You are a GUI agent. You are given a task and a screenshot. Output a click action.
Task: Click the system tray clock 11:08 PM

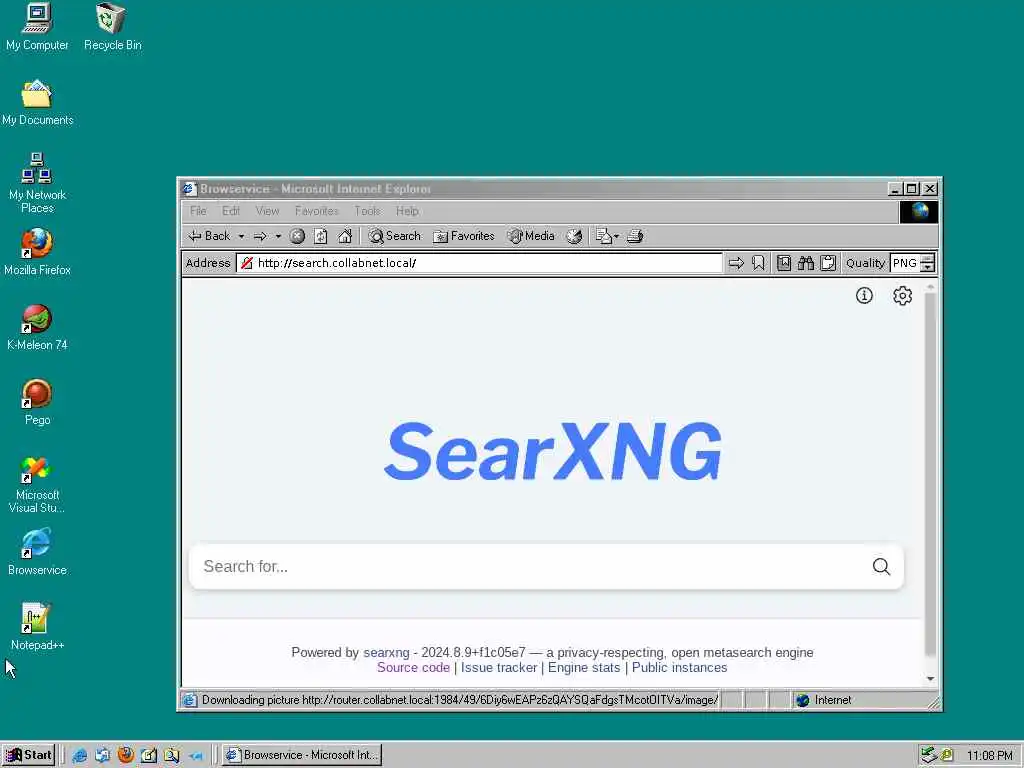pos(989,756)
